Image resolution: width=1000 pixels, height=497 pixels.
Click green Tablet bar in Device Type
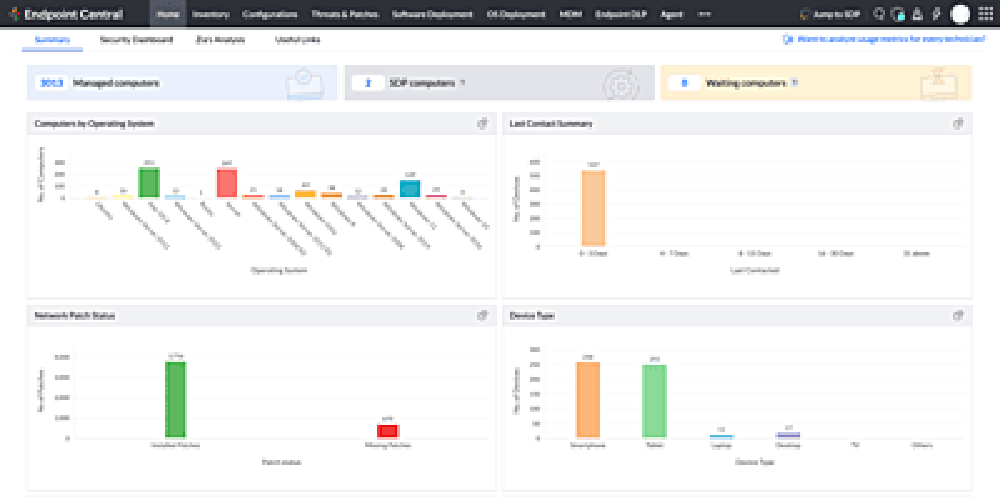click(x=654, y=401)
